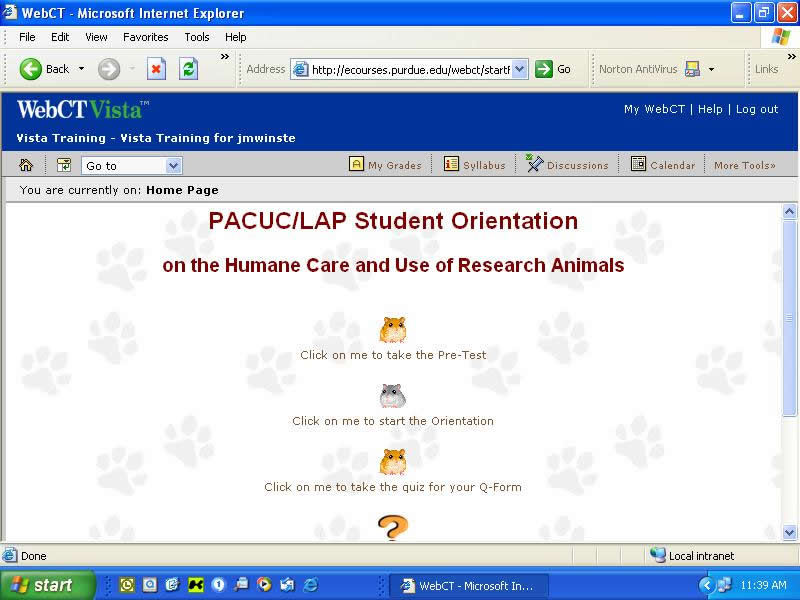This screenshot has height=600, width=800.
Task: Open the course home icon
Action: click(27, 165)
